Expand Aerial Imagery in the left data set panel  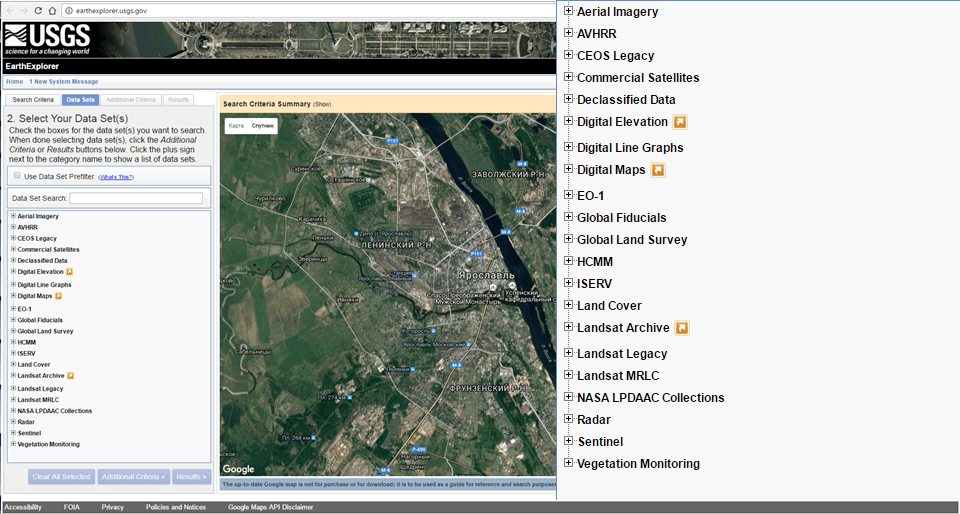13,216
